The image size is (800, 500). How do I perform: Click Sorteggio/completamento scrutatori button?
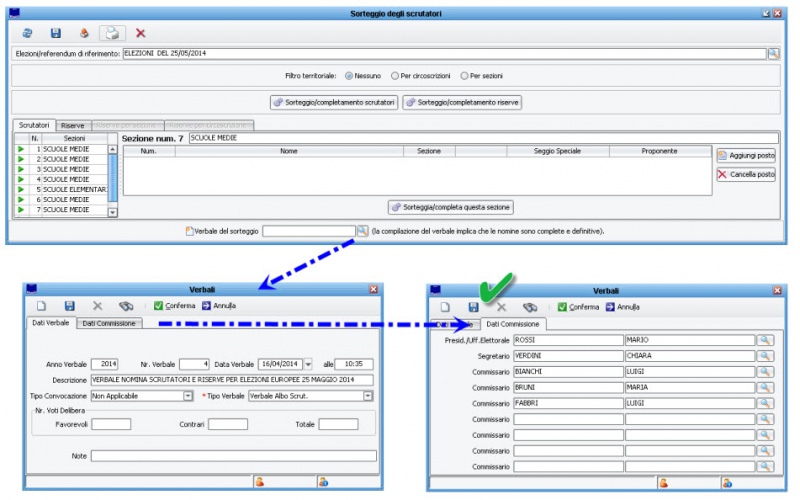coord(334,102)
